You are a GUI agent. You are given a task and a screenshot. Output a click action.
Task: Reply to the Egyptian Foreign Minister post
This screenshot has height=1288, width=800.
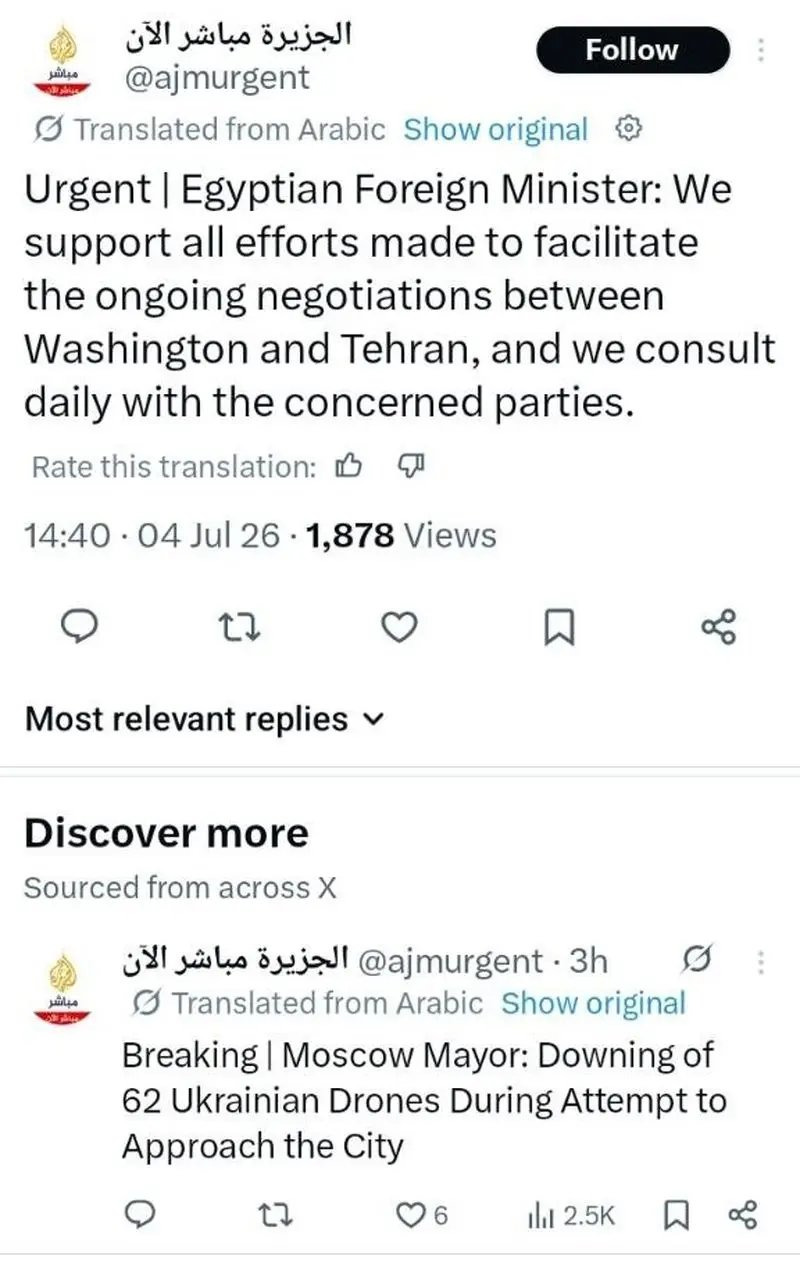79,628
